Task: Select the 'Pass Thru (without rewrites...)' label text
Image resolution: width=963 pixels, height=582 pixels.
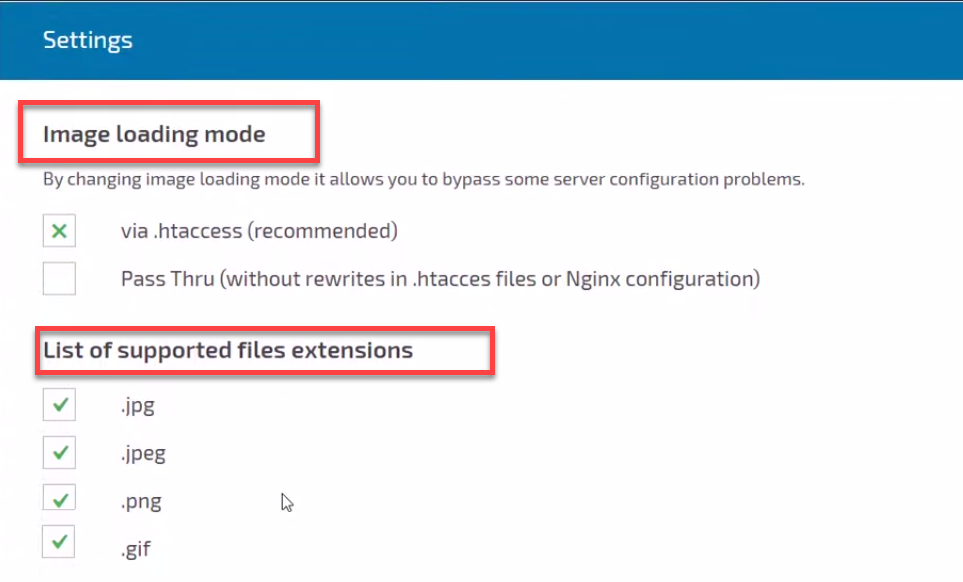Action: (440, 279)
